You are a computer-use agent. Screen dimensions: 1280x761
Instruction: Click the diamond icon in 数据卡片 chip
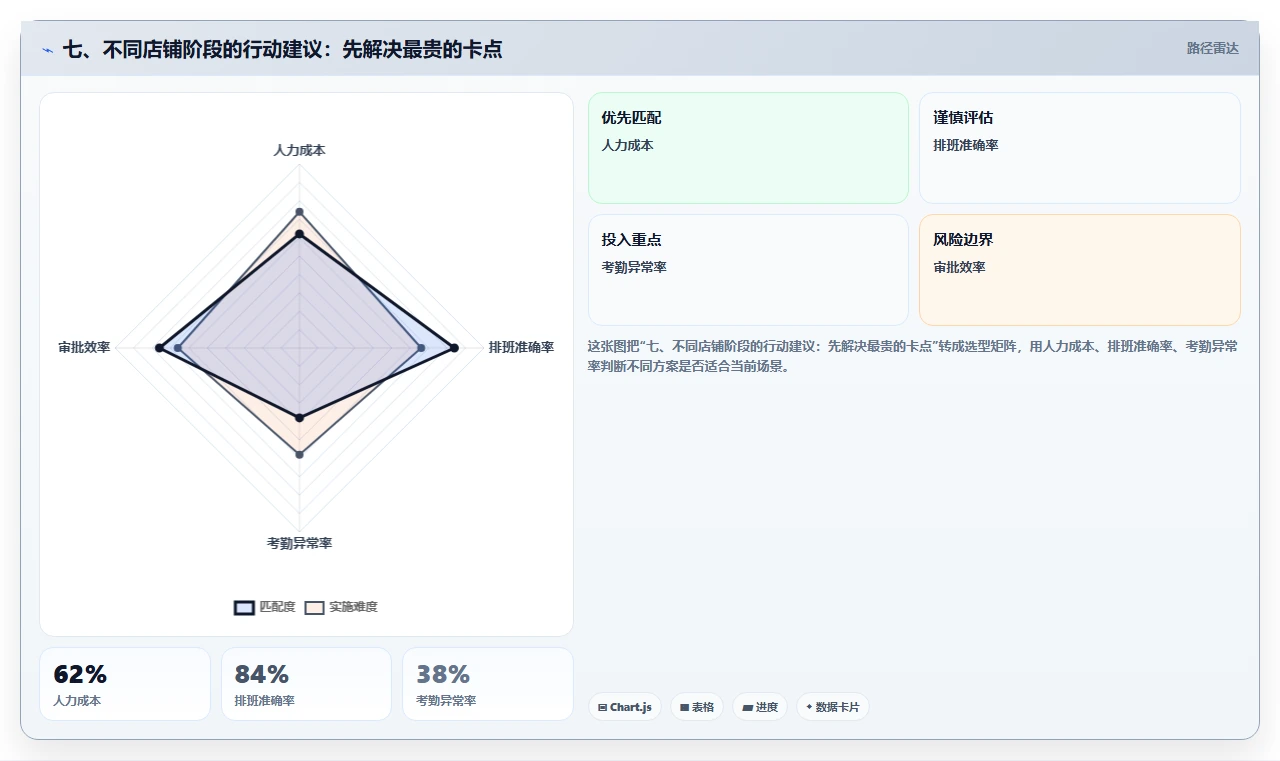[x=809, y=707]
